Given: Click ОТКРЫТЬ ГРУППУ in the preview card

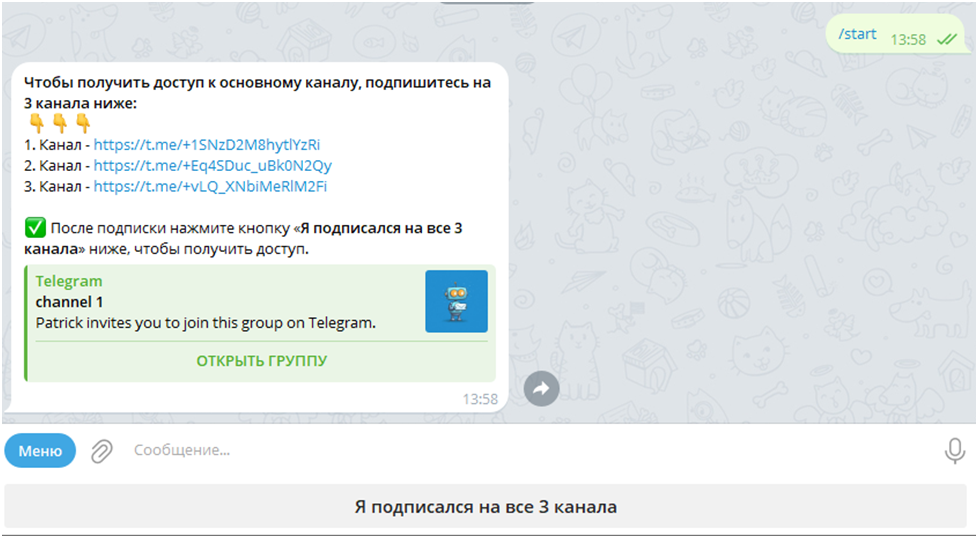Looking at the screenshot, I should 261,361.
